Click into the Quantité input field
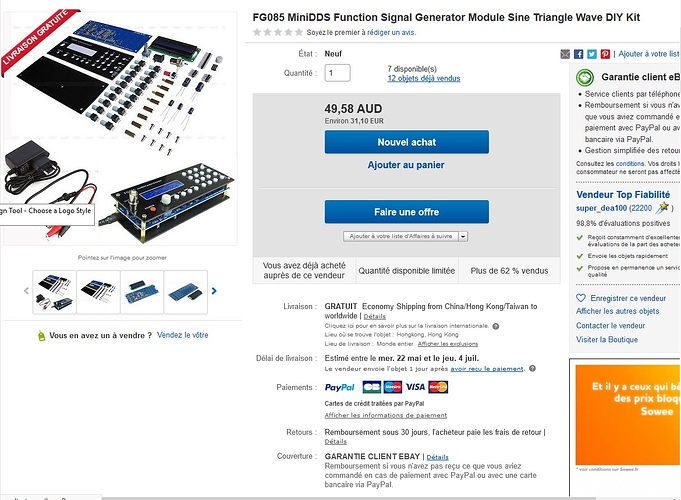 (x=337, y=73)
